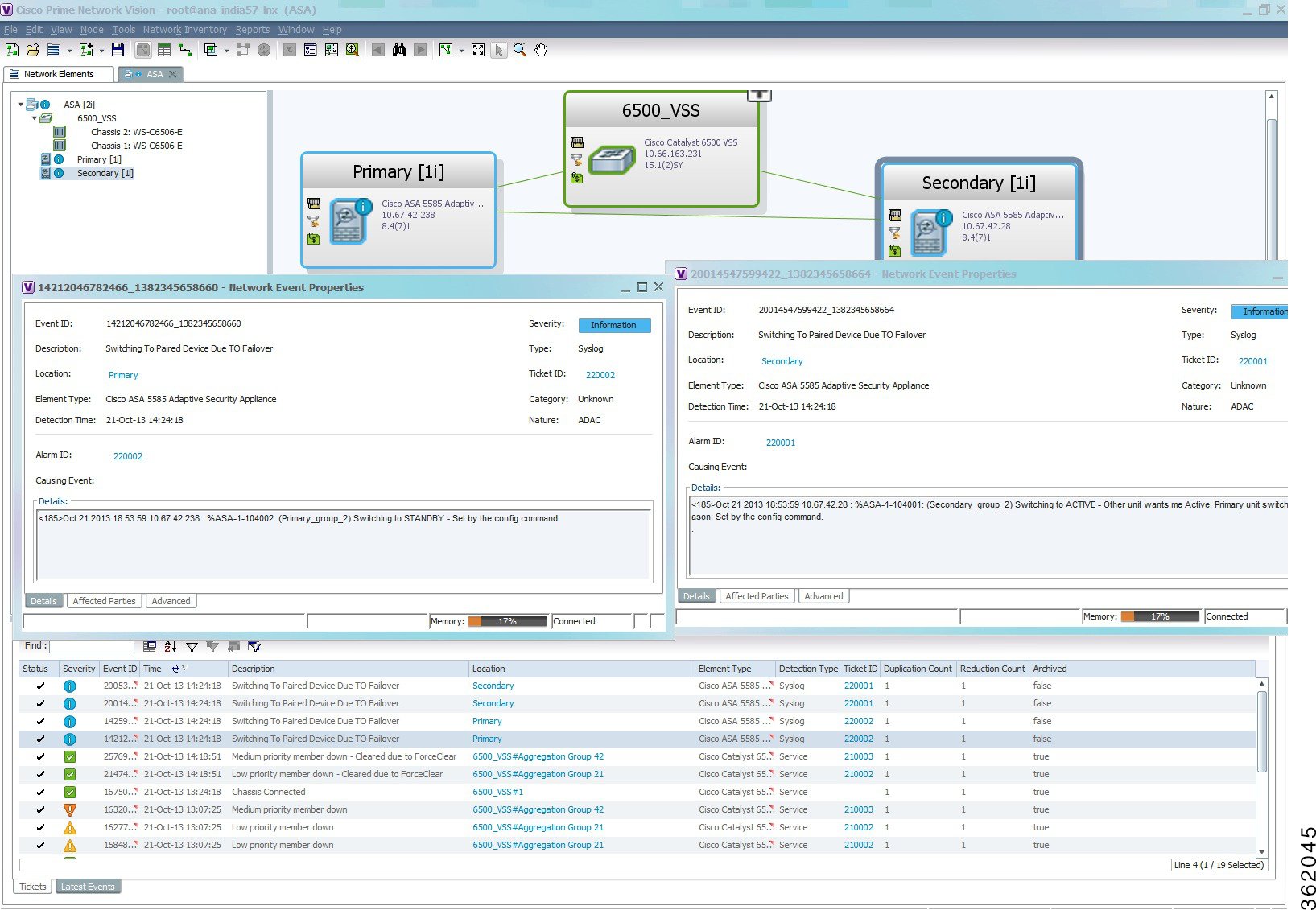Click the Fit in Window toolbar icon
Viewport: 1316px width, 910px height.
(x=478, y=50)
